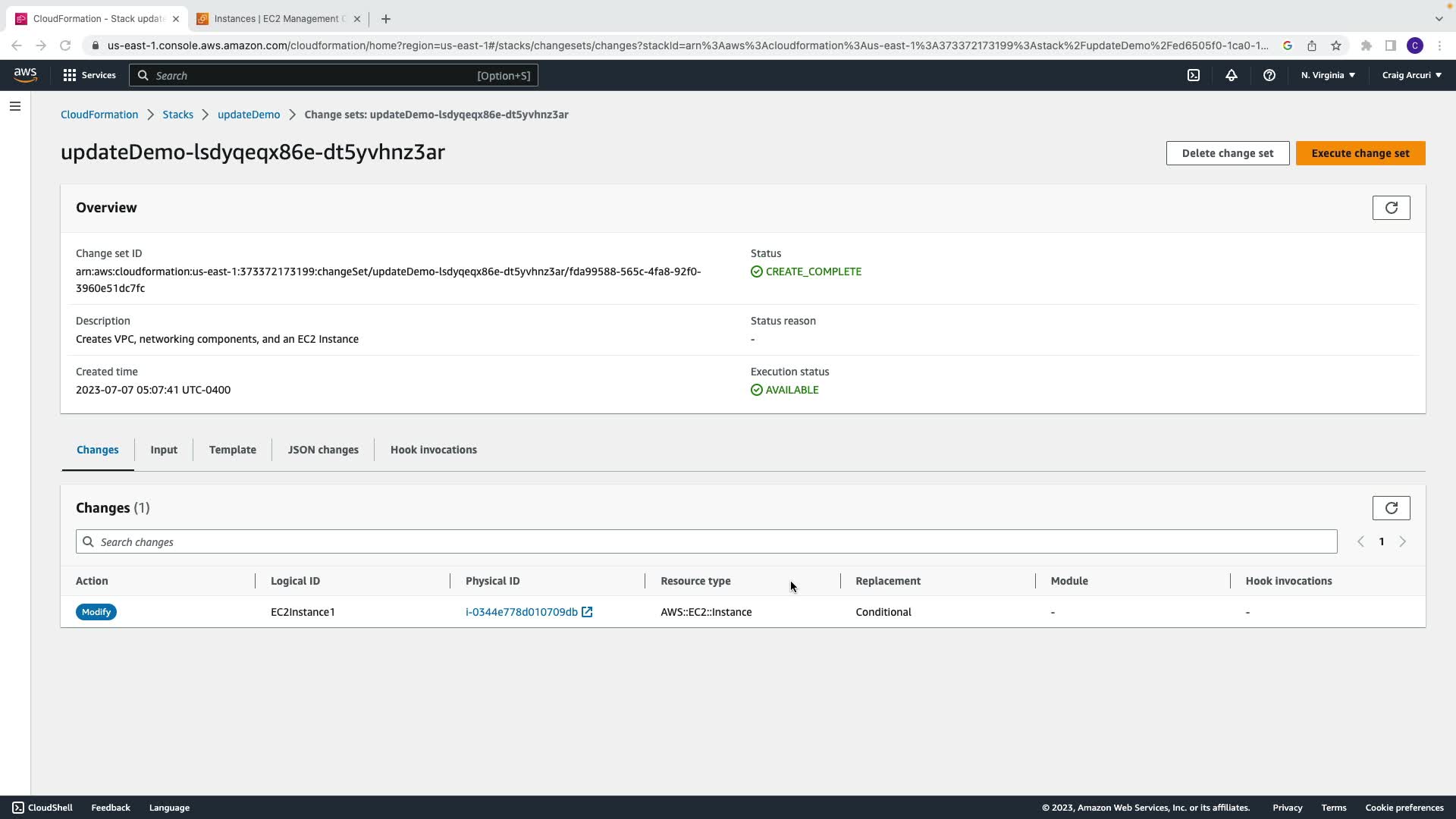This screenshot has width=1456, height=819.
Task: Click Delete change set button
Action: [x=1227, y=153]
